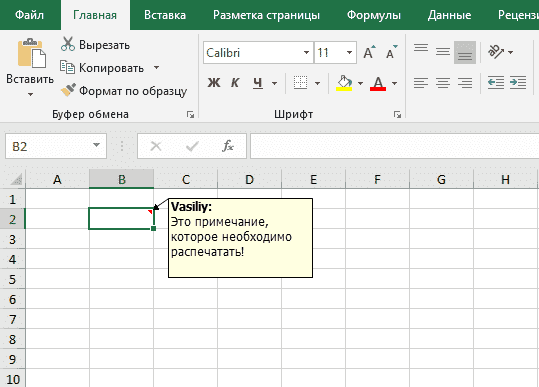Open underline style dropdown arrow
Viewport: 539px width, 387px height.
(x=274, y=83)
